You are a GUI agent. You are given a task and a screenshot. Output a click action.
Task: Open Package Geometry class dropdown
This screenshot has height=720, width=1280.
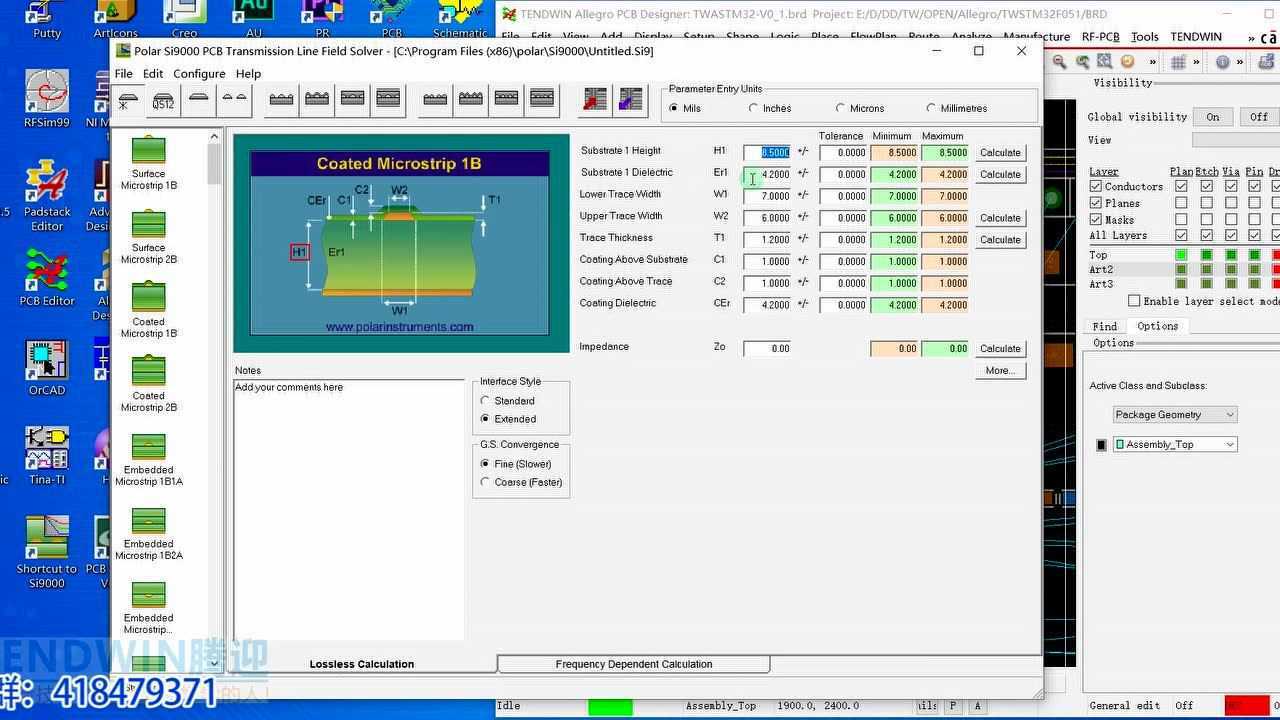pos(1175,415)
